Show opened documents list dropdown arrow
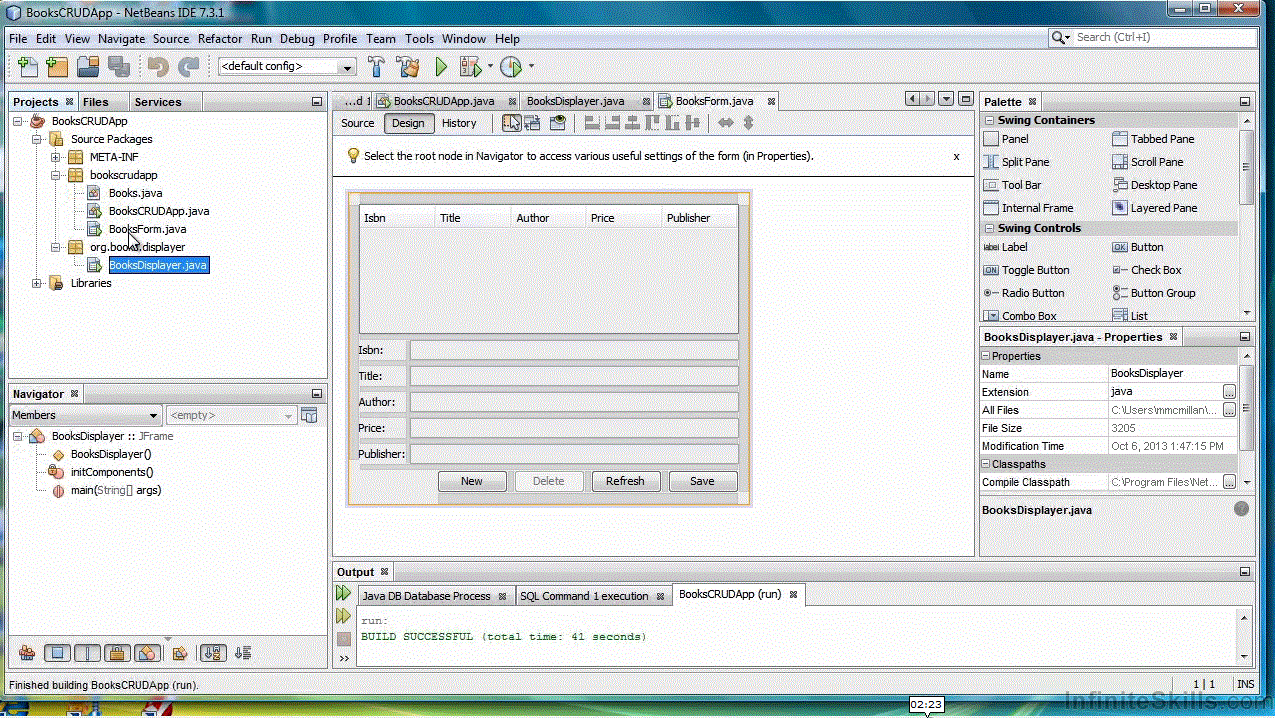Screen dimensions: 1275x718 coord(948,99)
